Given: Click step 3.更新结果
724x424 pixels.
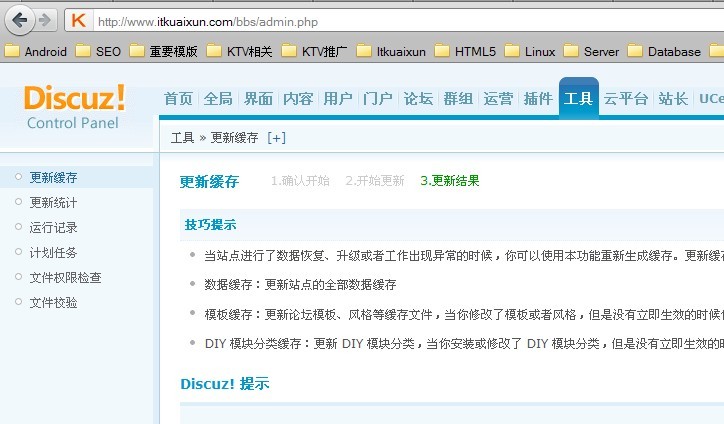Looking at the screenshot, I should coord(450,181).
